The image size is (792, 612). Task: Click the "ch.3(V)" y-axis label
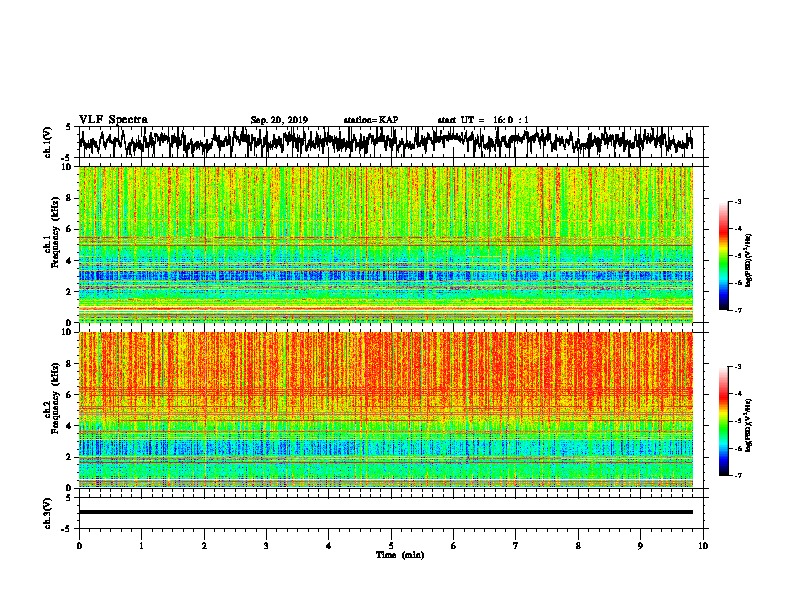48,513
